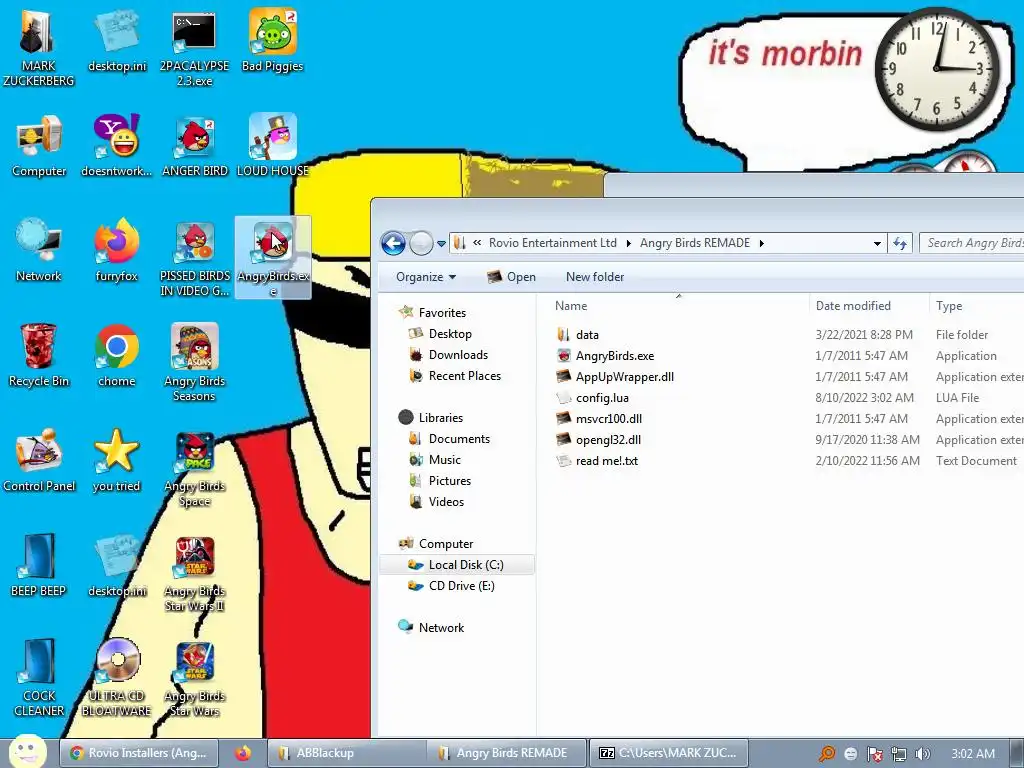Click the volume speaker tray icon

(923, 754)
